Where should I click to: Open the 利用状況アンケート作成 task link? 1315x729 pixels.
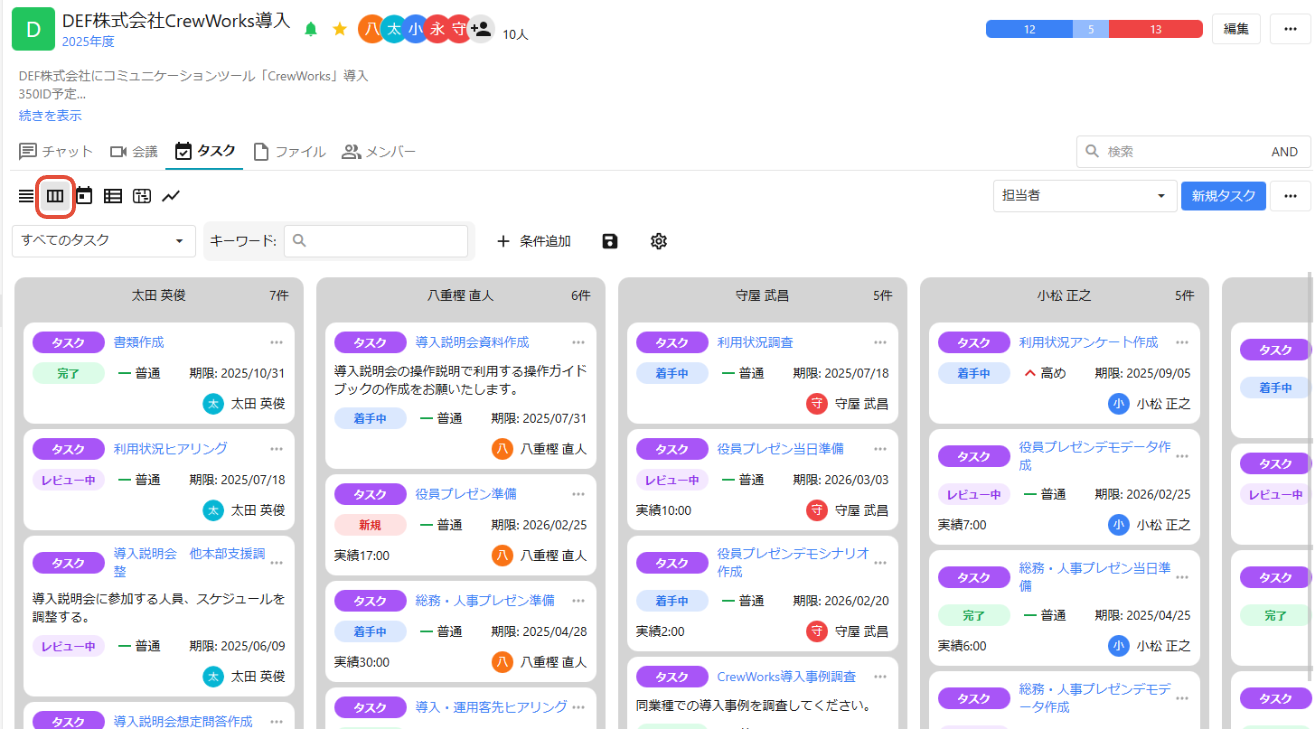tap(1088, 343)
